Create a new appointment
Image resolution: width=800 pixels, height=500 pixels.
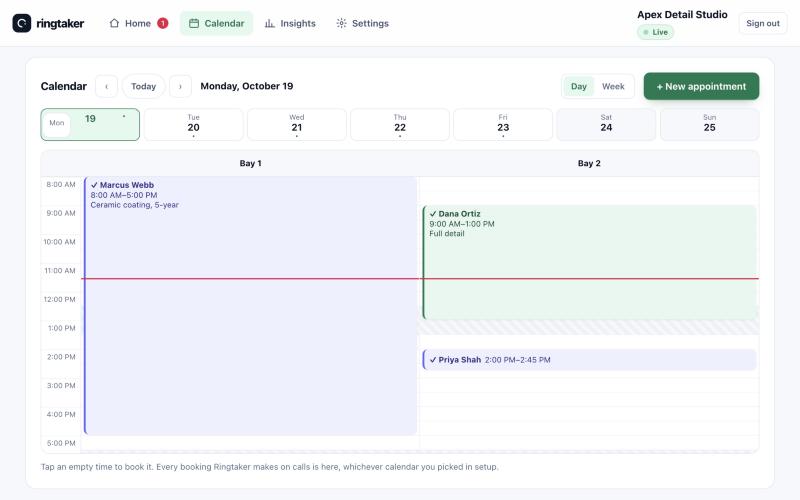click(701, 86)
